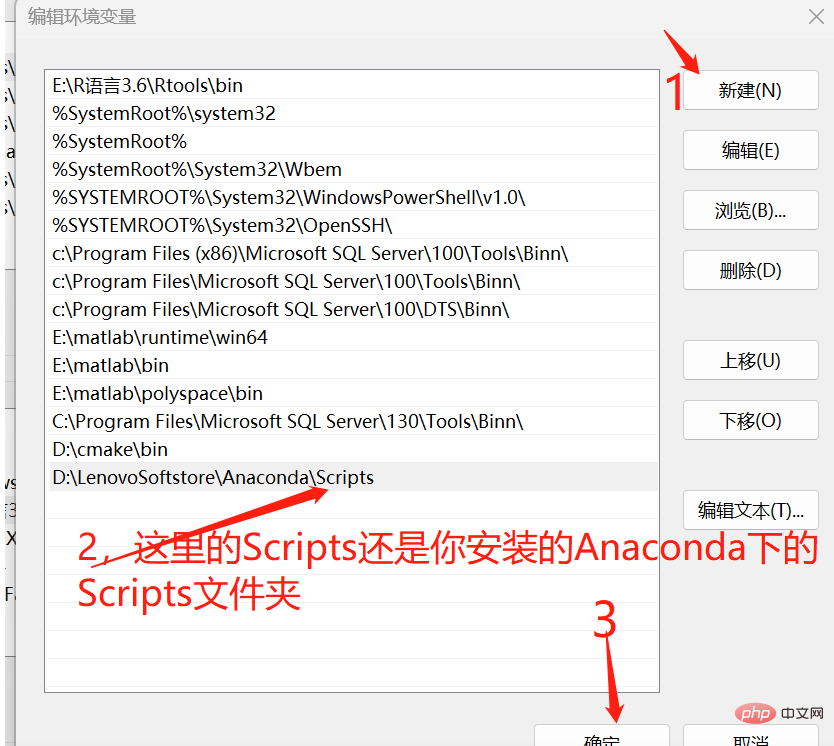Cancel with the 取消 button
This screenshot has height=746, width=834.
750,736
